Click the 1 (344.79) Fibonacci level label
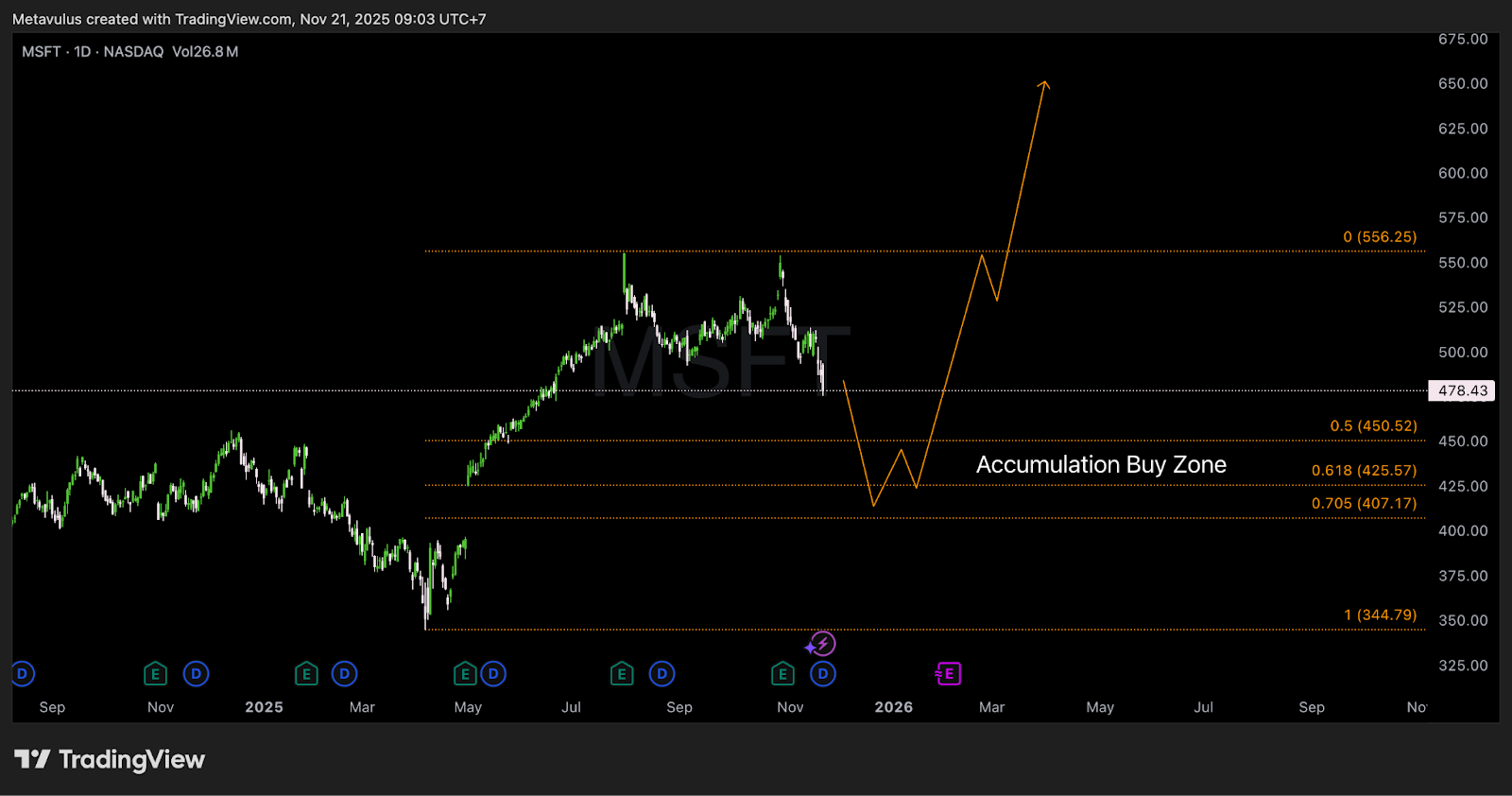Image resolution: width=1512 pixels, height=796 pixels. 1380,615
